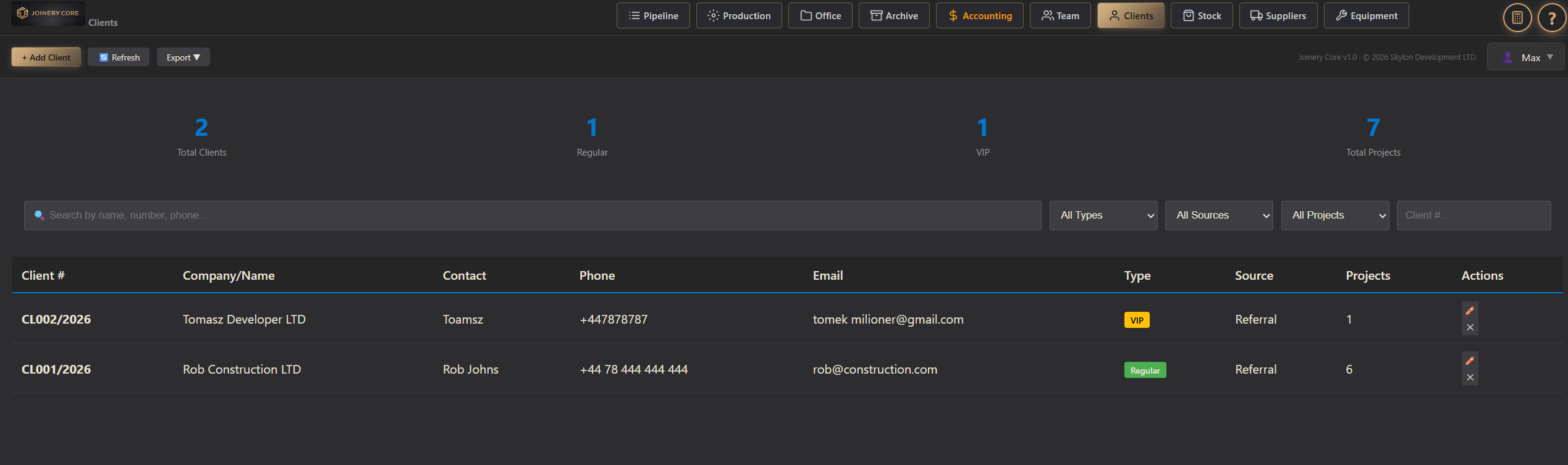Image resolution: width=1568 pixels, height=465 pixels.
Task: Click the Clients page title label
Action: tap(103, 22)
